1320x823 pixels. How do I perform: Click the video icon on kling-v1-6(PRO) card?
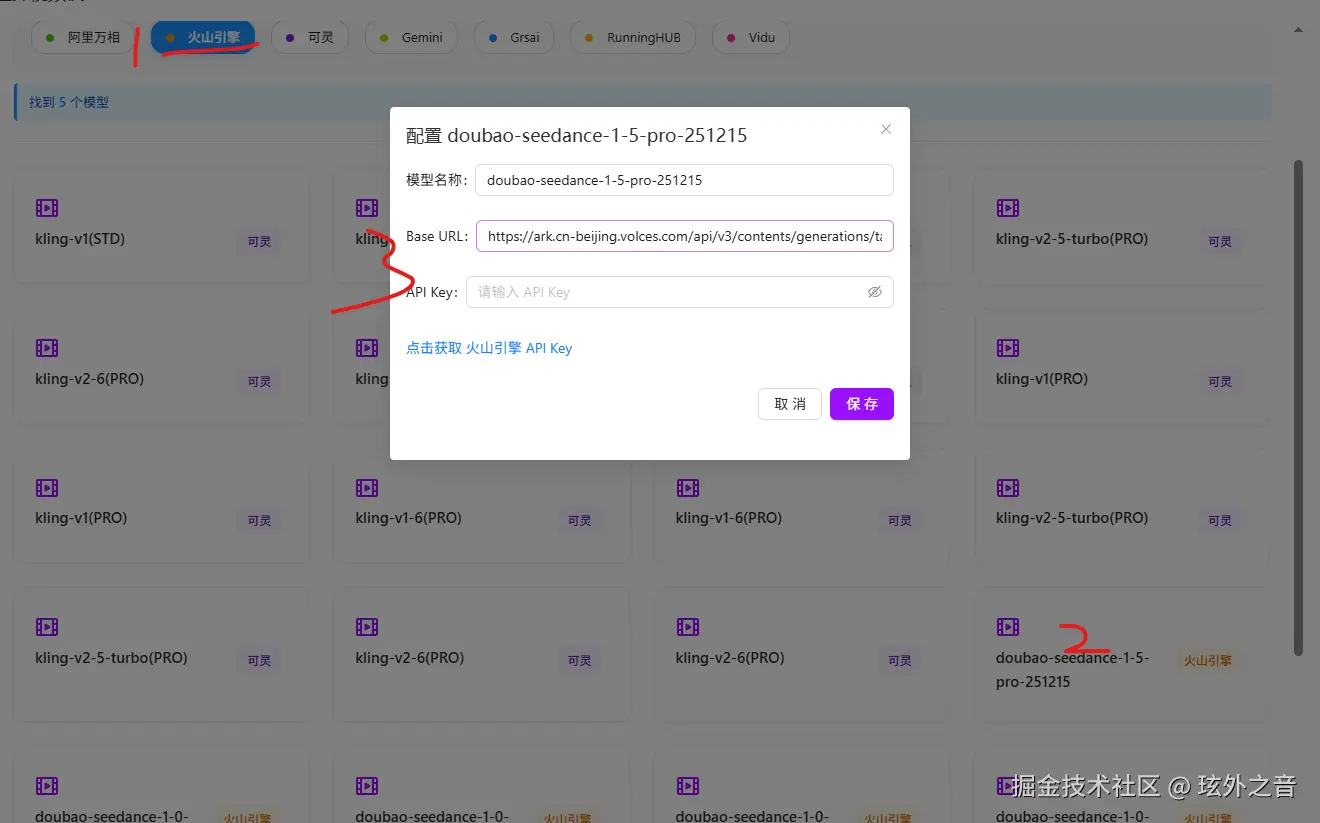[x=366, y=487]
